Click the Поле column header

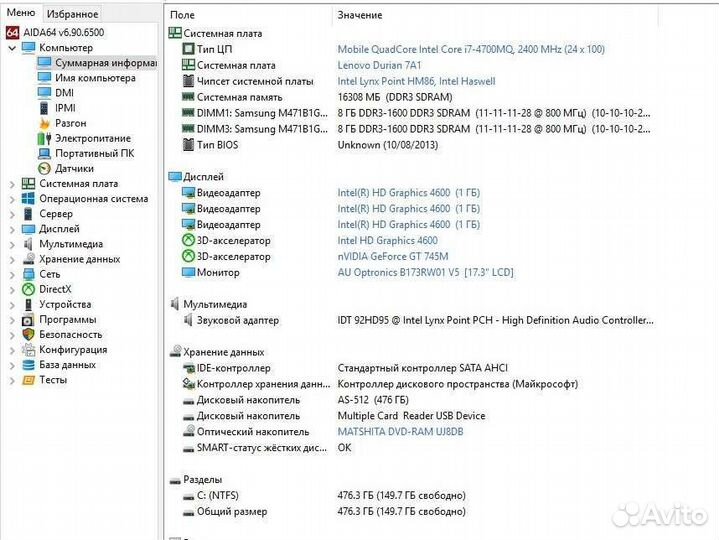click(182, 15)
